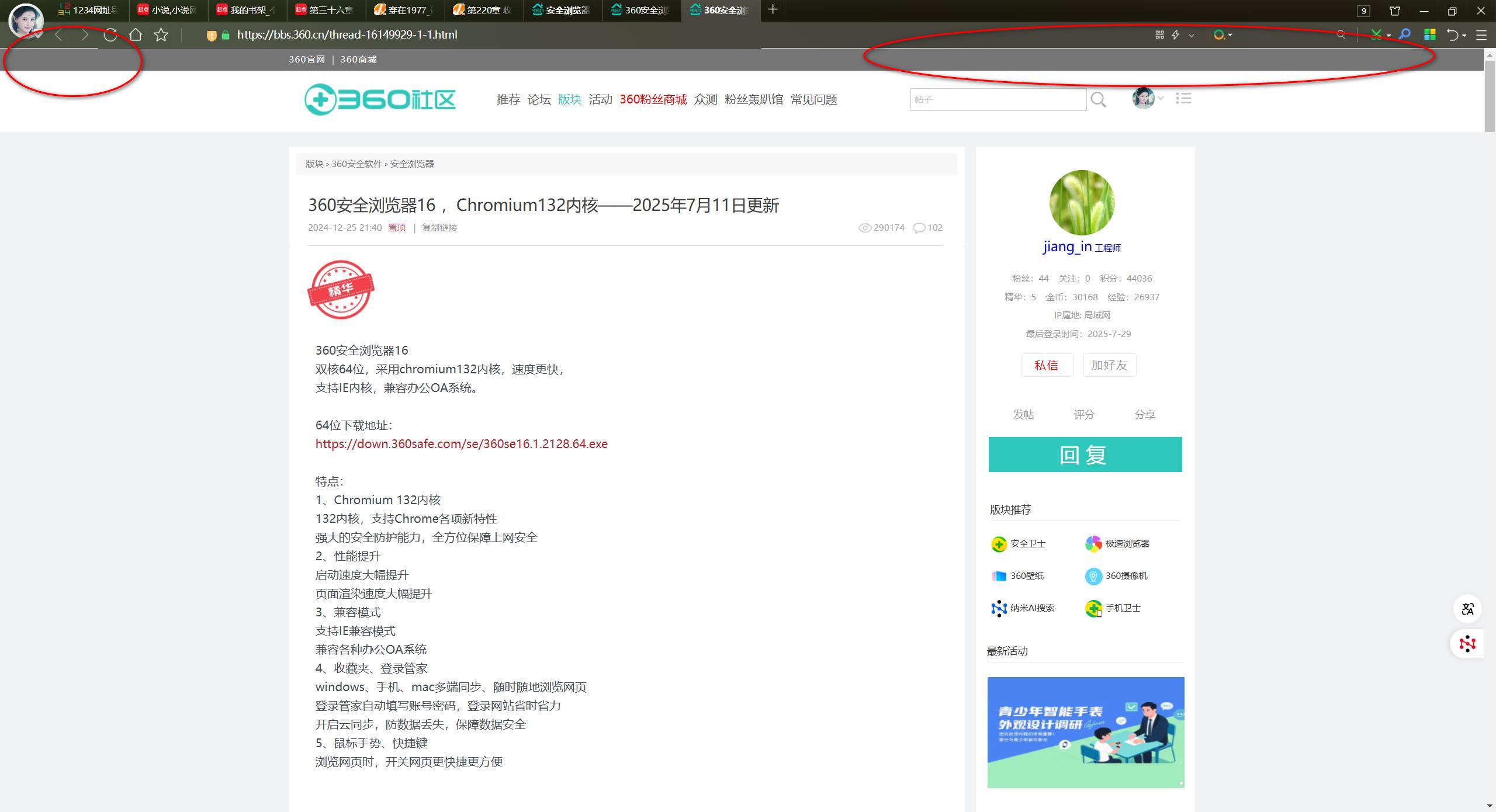Open the screenshot tool dropdown arrow
Screen dimensions: 1496x812
point(1388,36)
